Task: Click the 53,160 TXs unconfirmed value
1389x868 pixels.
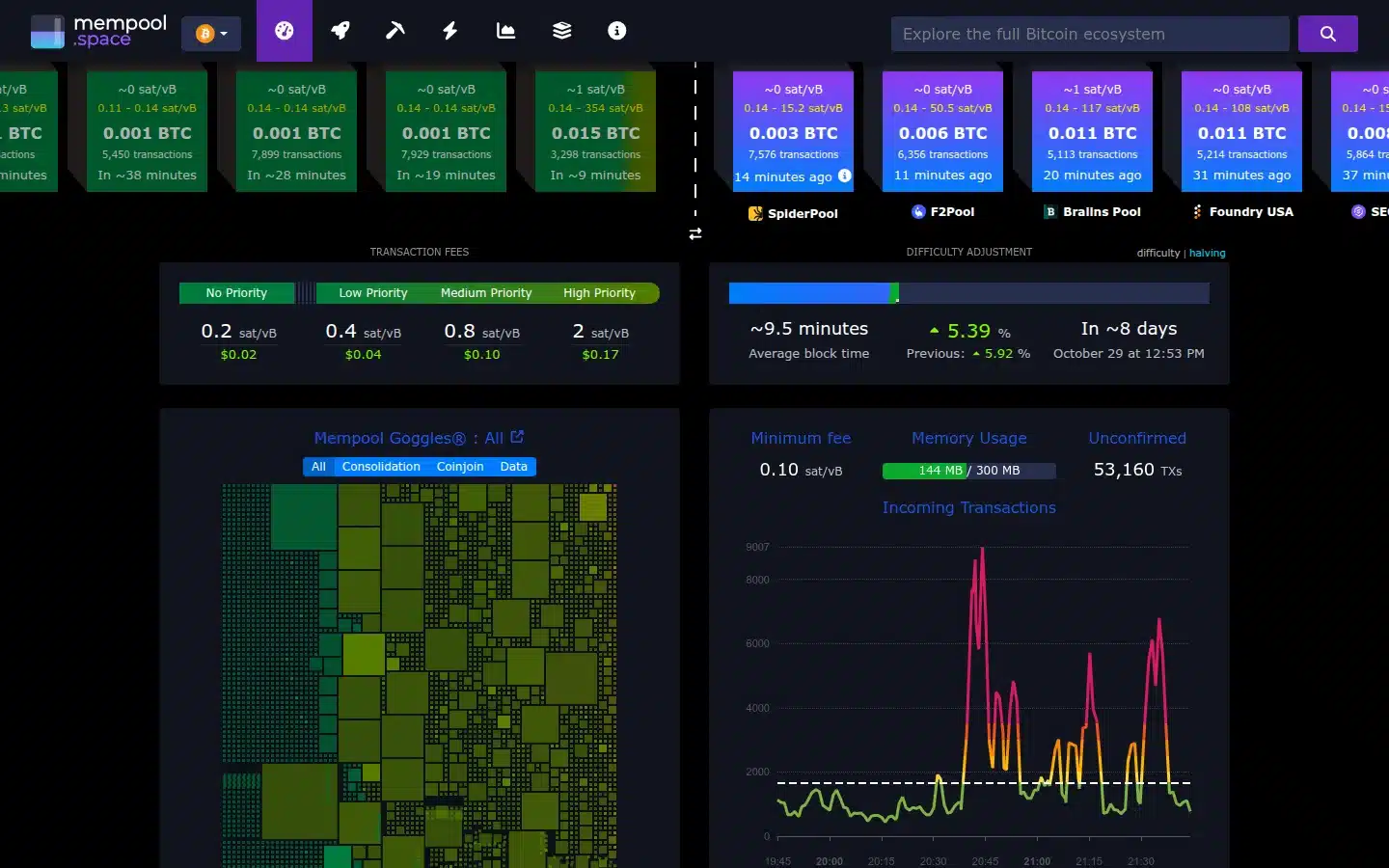Action: pos(1137,470)
